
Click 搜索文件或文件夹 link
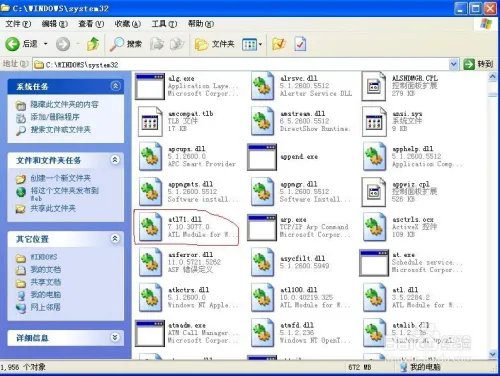pyautogui.click(x=61, y=130)
